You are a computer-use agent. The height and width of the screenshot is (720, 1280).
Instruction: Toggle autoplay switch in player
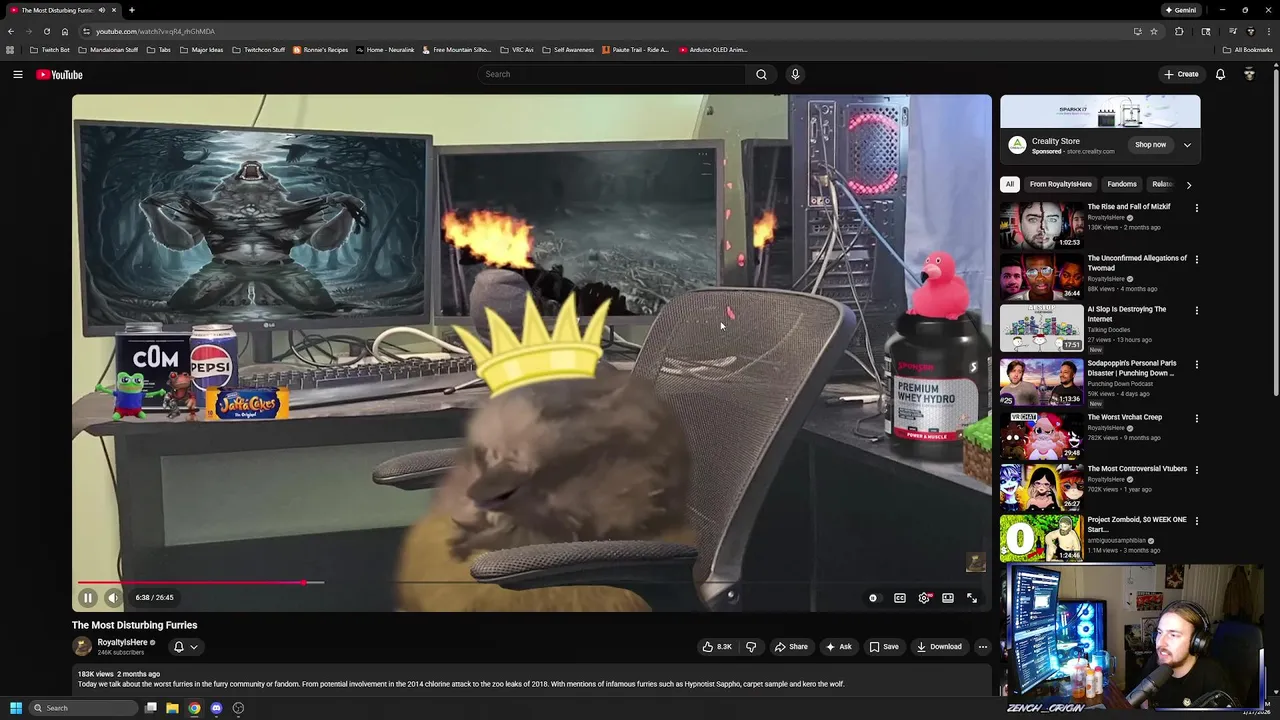pos(873,598)
